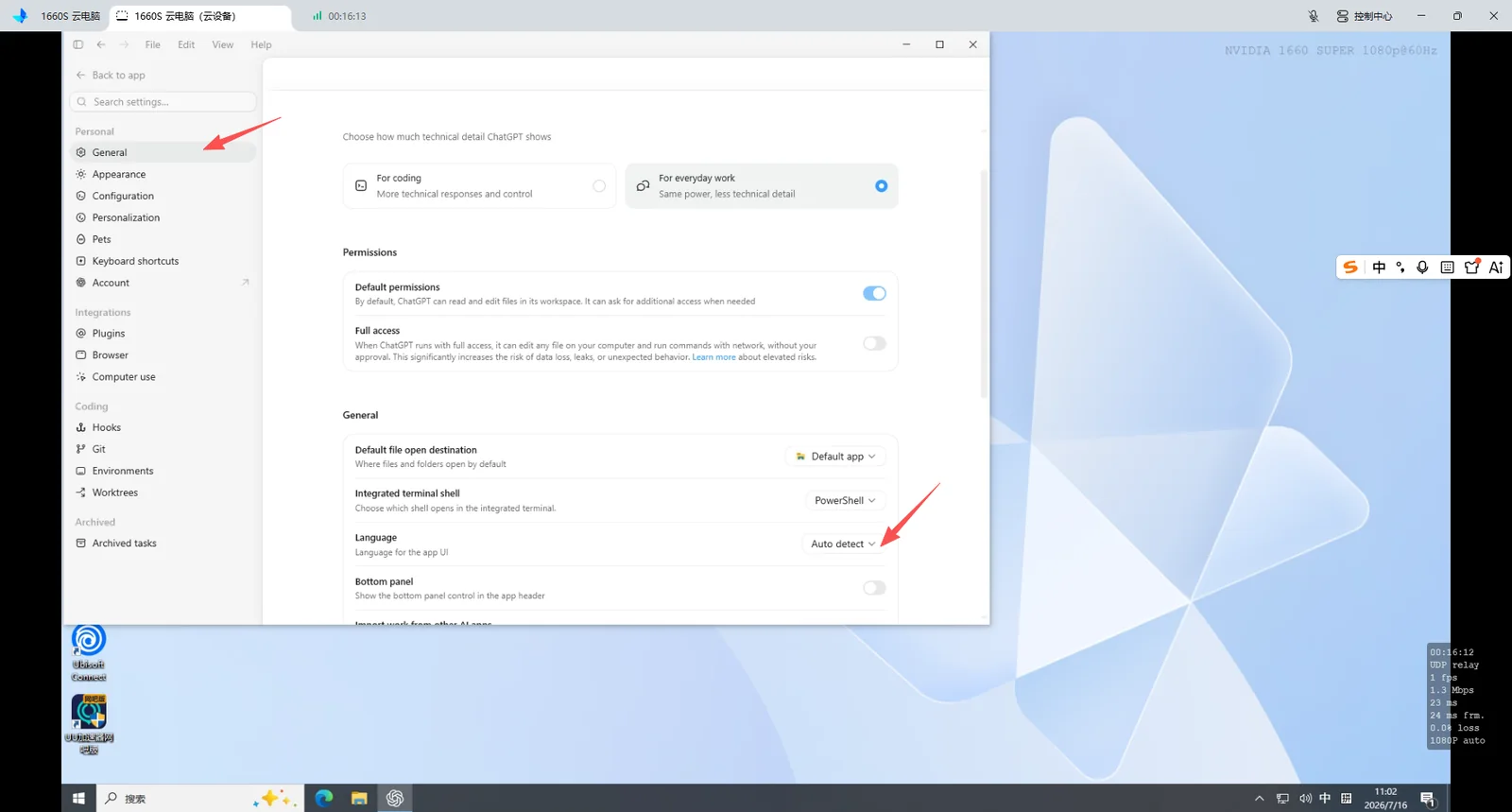Image resolution: width=1512 pixels, height=812 pixels.
Task: Click the taskbar clock showing 11:02
Action: pos(1385,799)
